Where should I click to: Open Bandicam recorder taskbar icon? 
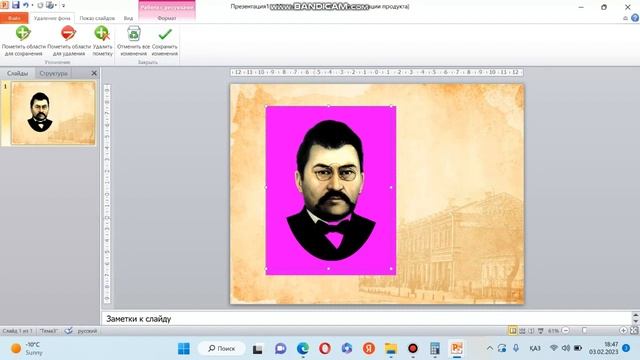pos(413,349)
